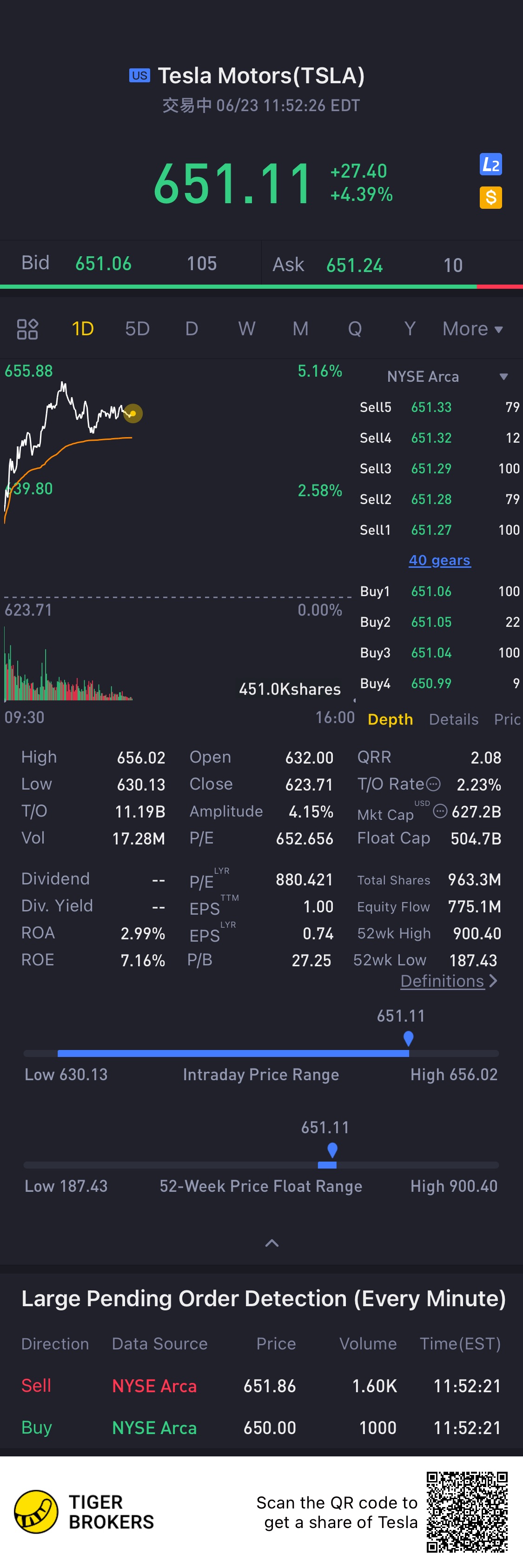The width and height of the screenshot is (523, 1568).
Task: Select the Depth tab
Action: (390, 719)
